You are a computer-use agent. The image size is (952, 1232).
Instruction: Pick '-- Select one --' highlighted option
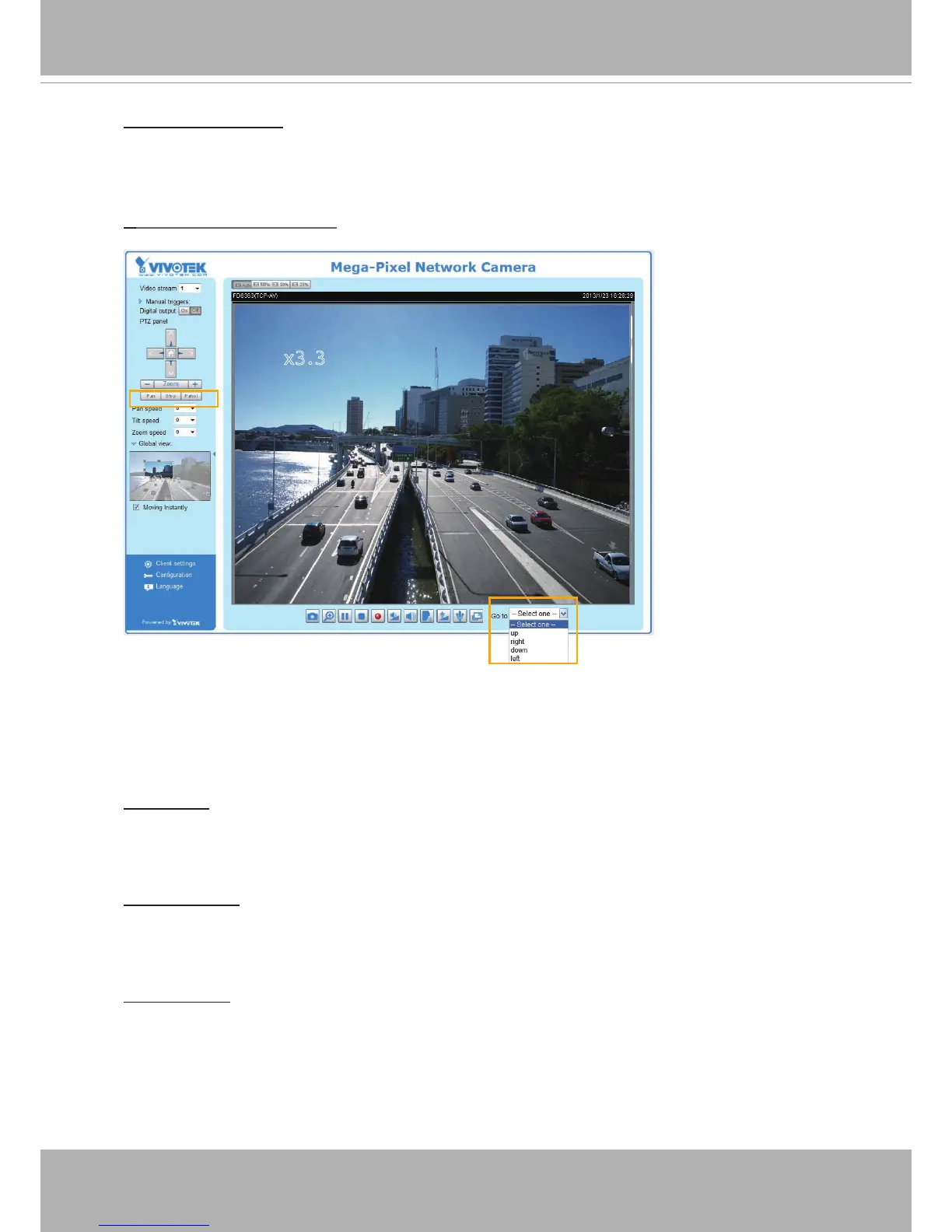tap(538, 625)
